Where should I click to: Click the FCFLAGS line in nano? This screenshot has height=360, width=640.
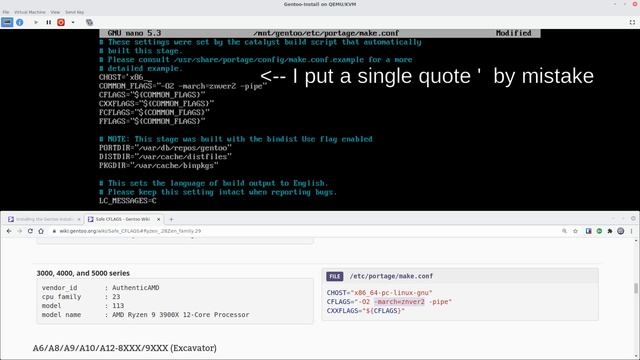(154, 113)
